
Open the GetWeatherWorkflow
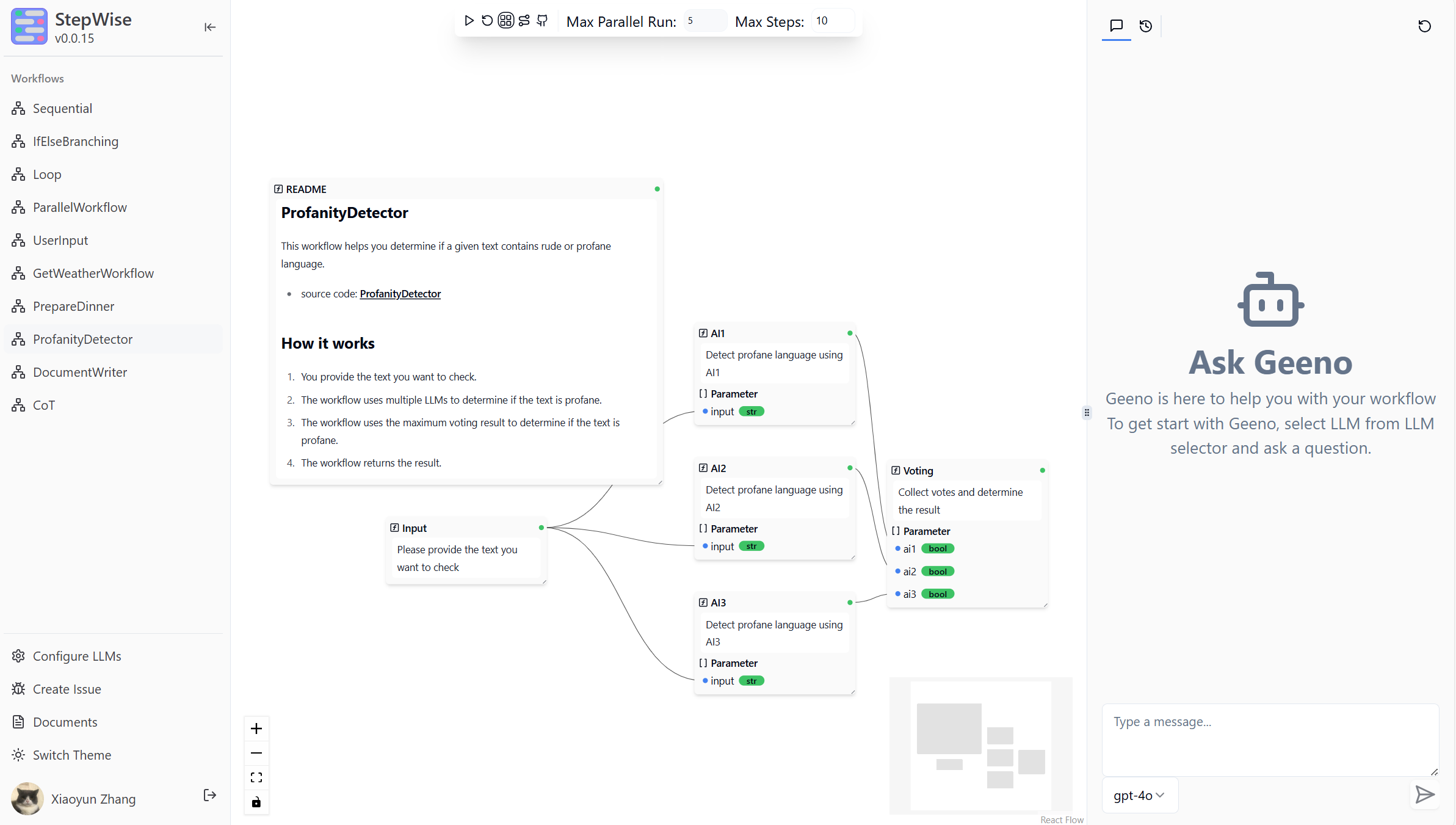[x=93, y=273]
